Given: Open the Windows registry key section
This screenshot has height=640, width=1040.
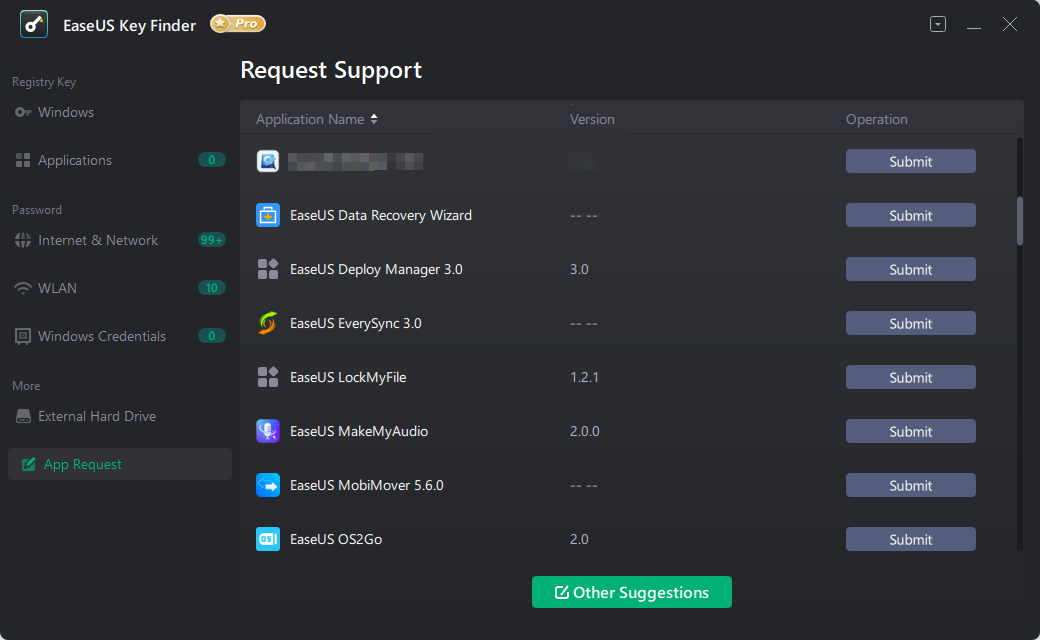Looking at the screenshot, I should click(x=66, y=112).
